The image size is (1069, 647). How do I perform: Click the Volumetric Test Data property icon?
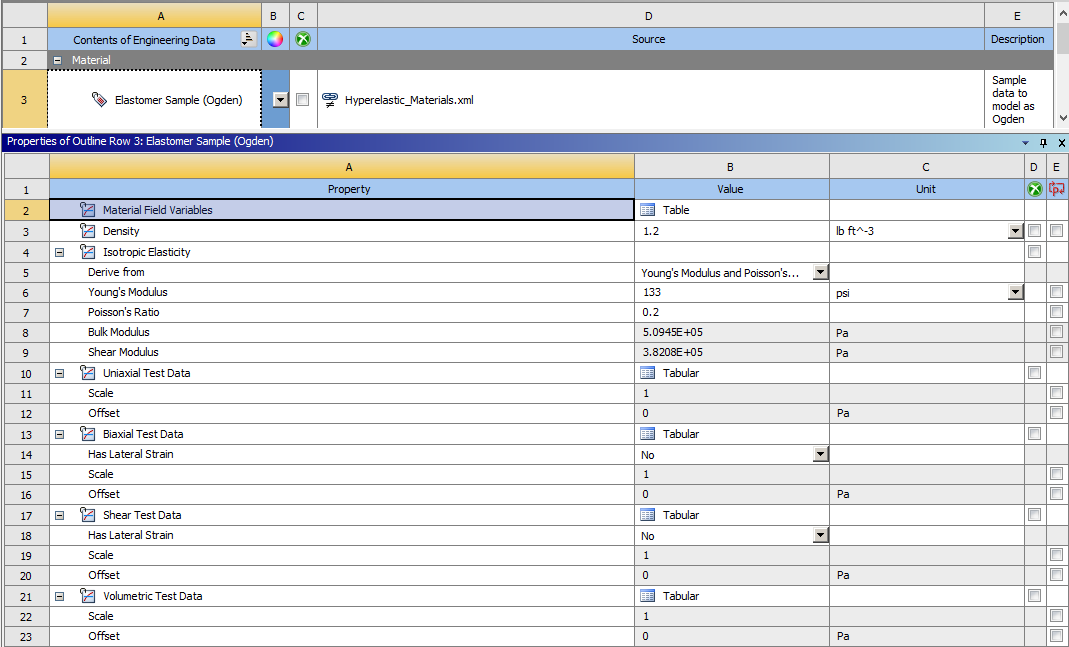[x=87, y=596]
